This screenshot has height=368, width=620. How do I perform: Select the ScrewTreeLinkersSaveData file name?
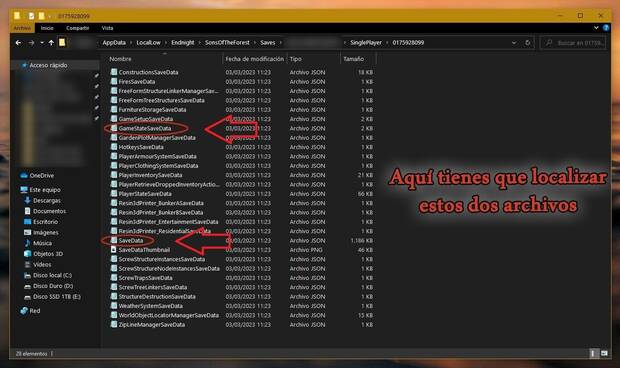tap(153, 287)
